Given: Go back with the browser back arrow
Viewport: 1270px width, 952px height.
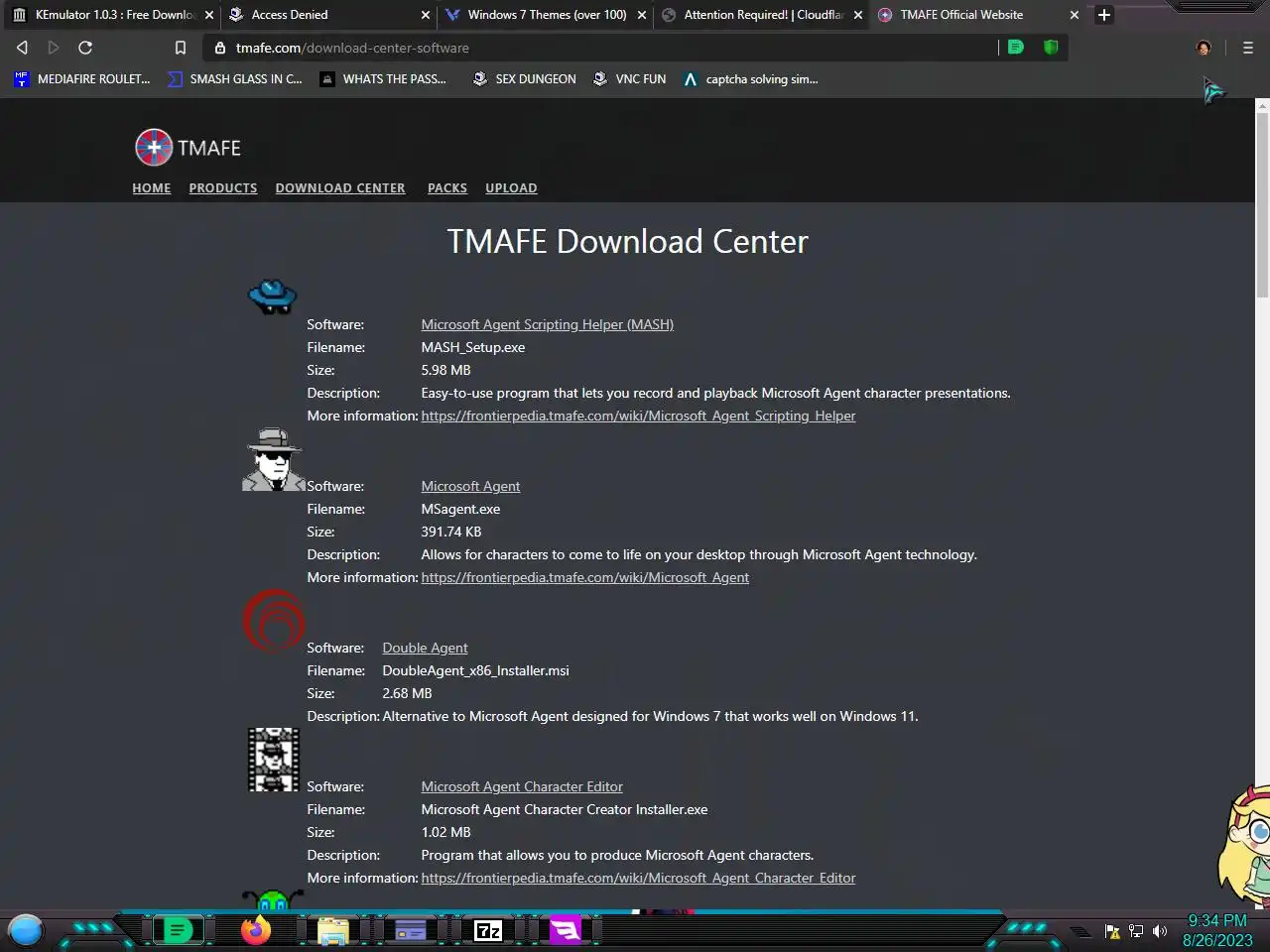Looking at the screenshot, I should [x=22, y=48].
